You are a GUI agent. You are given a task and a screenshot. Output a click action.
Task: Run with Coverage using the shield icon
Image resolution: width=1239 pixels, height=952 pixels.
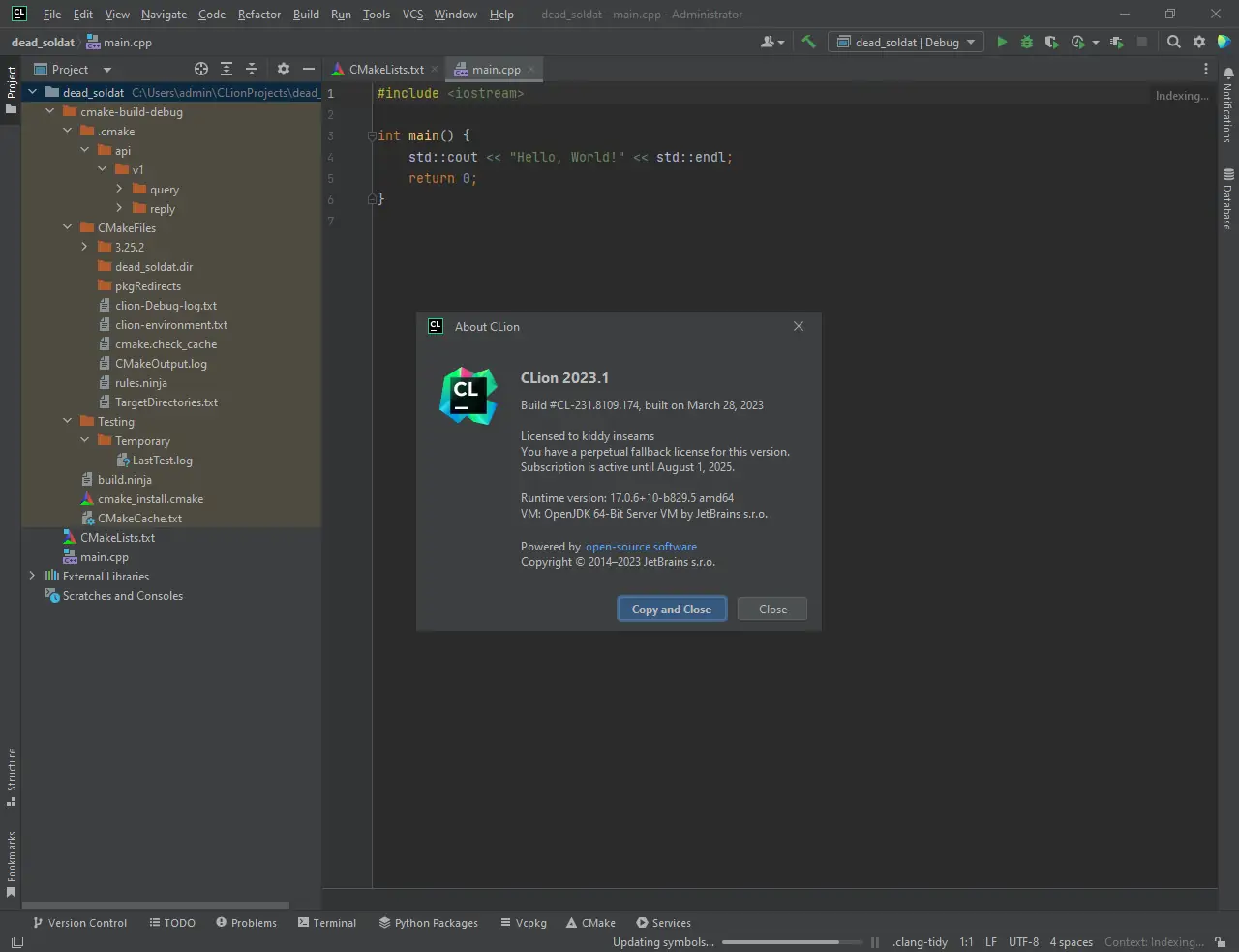(x=1051, y=42)
